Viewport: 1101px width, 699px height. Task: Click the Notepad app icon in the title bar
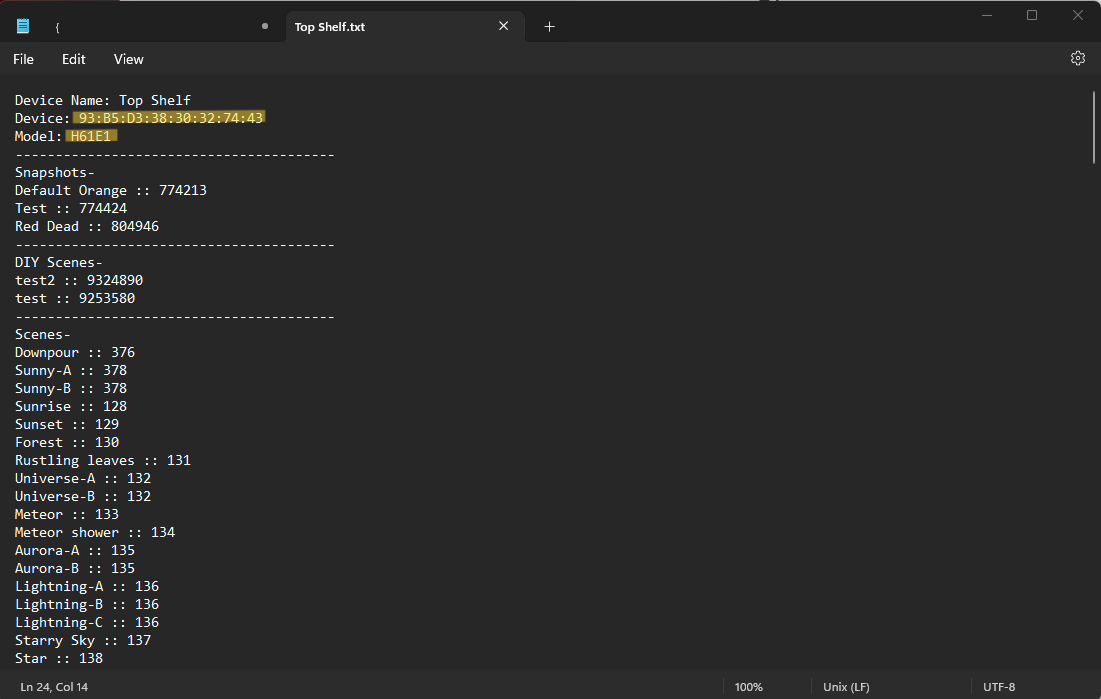click(x=22, y=25)
